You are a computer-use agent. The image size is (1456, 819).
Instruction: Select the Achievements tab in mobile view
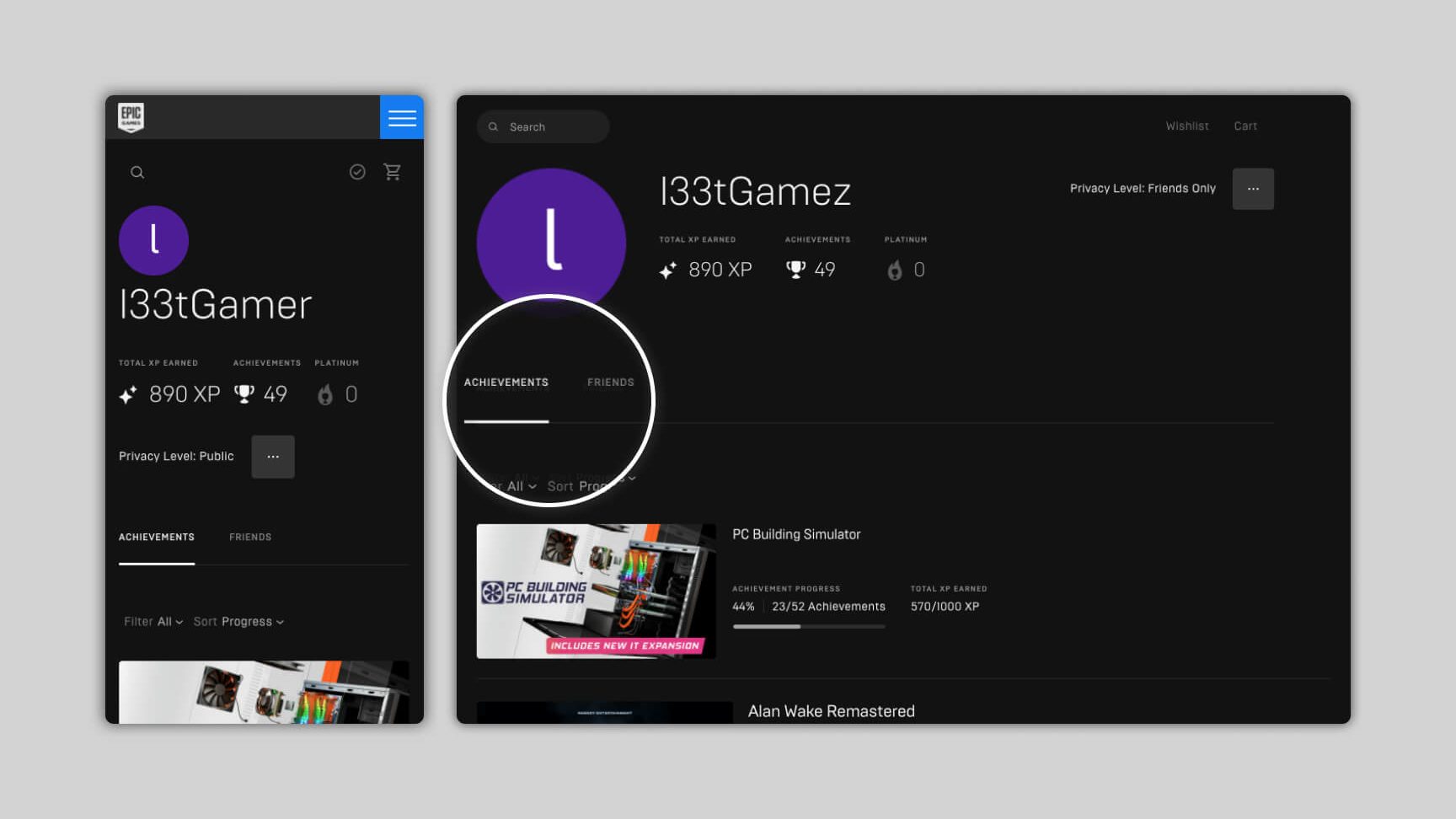[157, 537]
